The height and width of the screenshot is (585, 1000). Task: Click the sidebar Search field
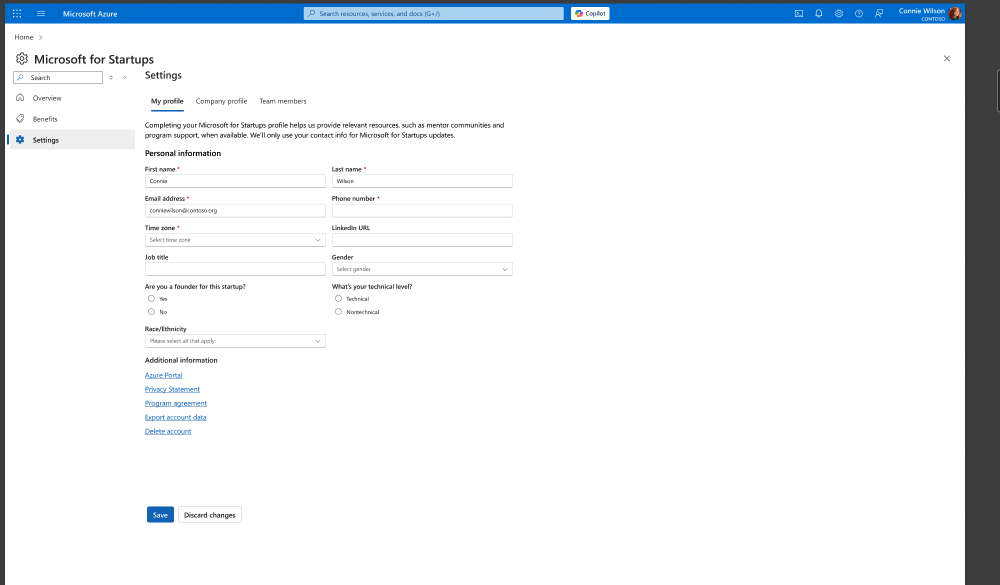click(58, 78)
